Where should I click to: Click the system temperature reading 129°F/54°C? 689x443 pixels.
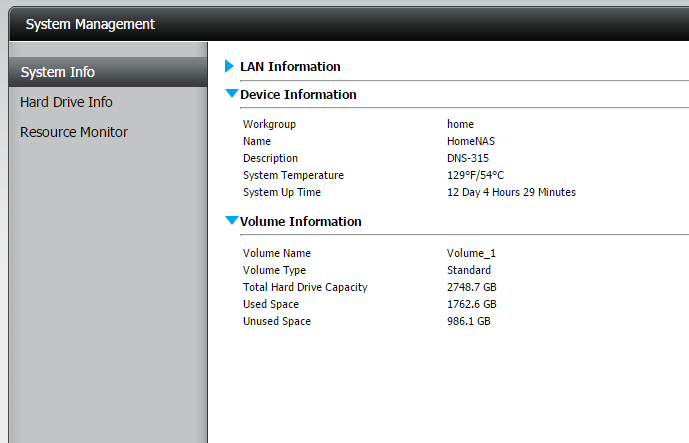pos(475,175)
